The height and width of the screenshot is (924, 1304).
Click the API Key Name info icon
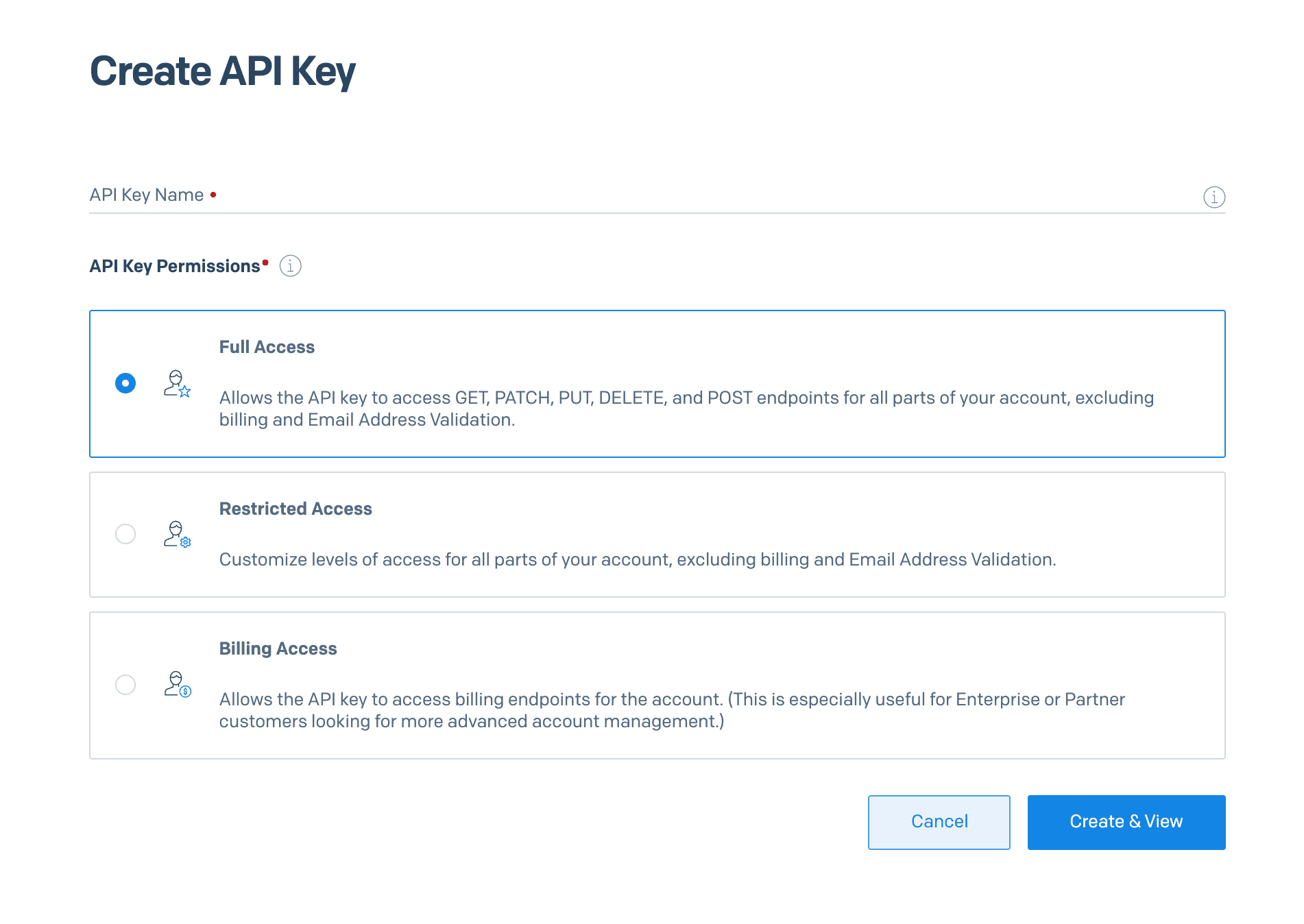pos(1214,197)
